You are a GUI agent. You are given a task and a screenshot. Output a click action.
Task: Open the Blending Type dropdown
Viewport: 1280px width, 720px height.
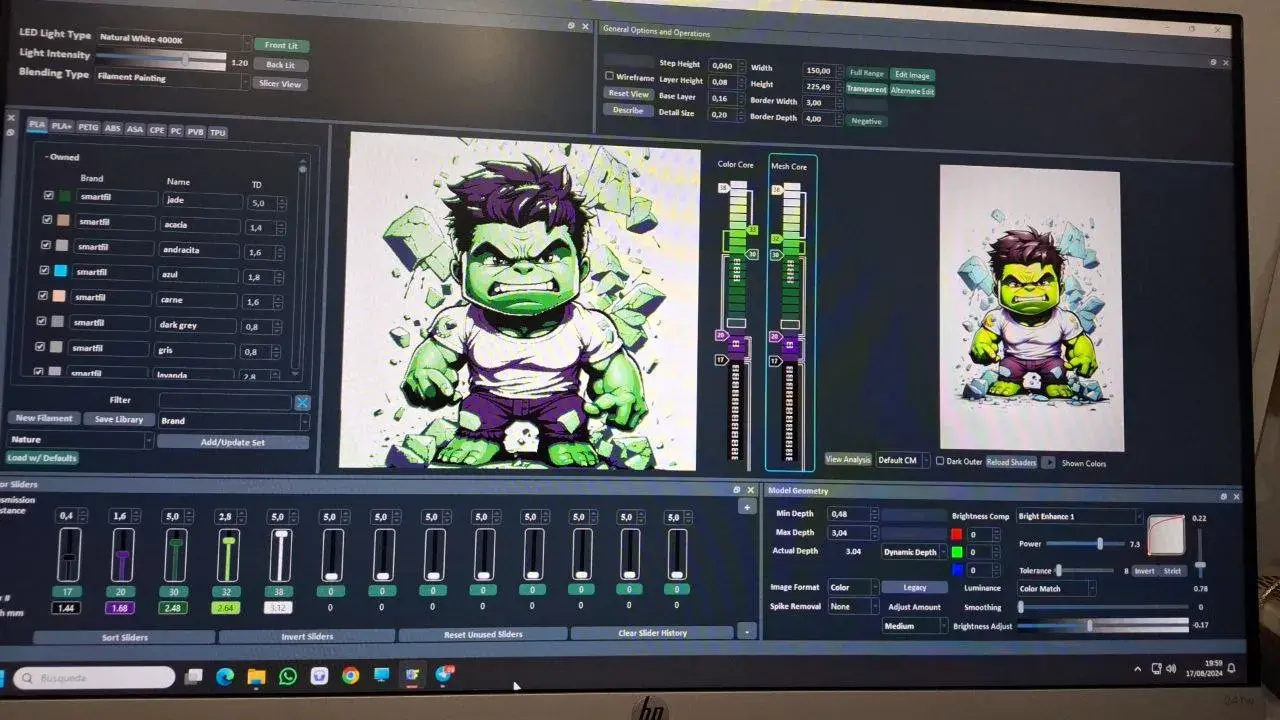(172, 79)
